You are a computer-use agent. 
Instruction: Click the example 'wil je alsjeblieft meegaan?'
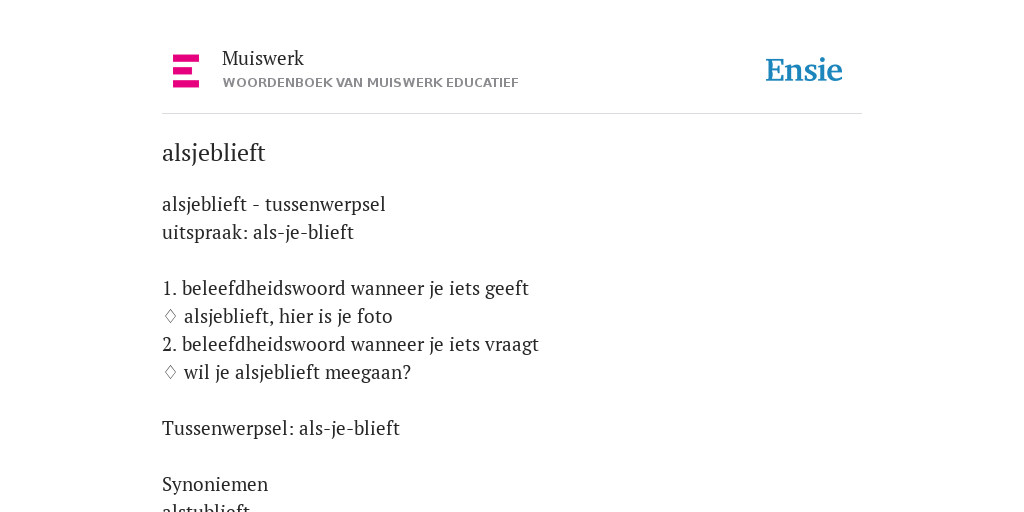pos(297,372)
